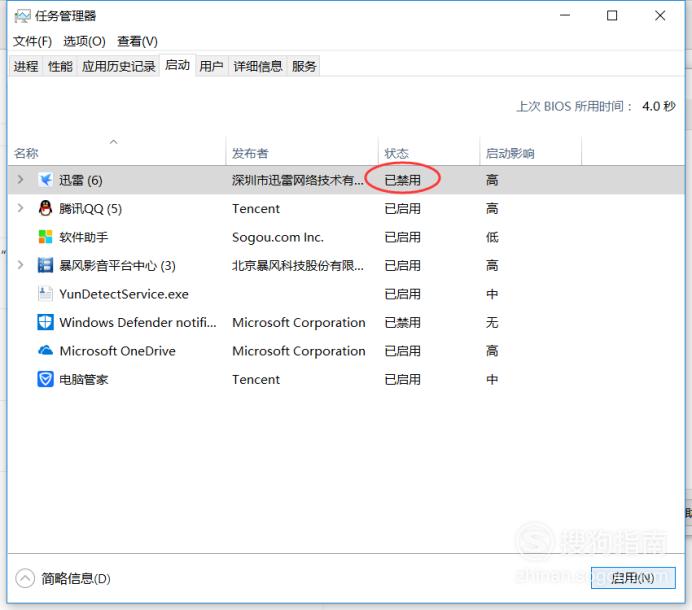692x610 pixels.
Task: Click Tencent publisher in 腾讯QQ row
Action: pos(256,208)
